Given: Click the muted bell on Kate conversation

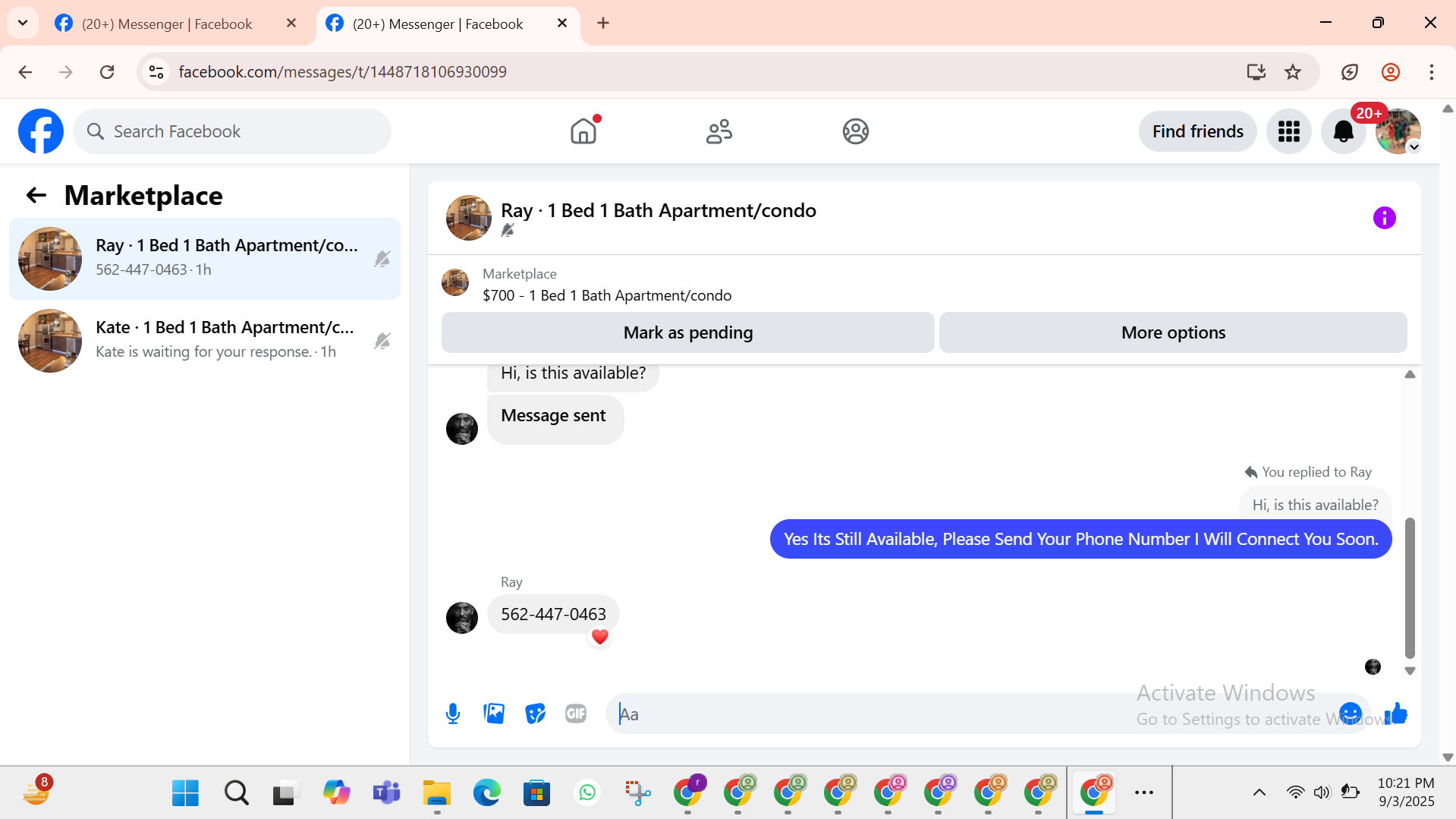Looking at the screenshot, I should [382, 341].
